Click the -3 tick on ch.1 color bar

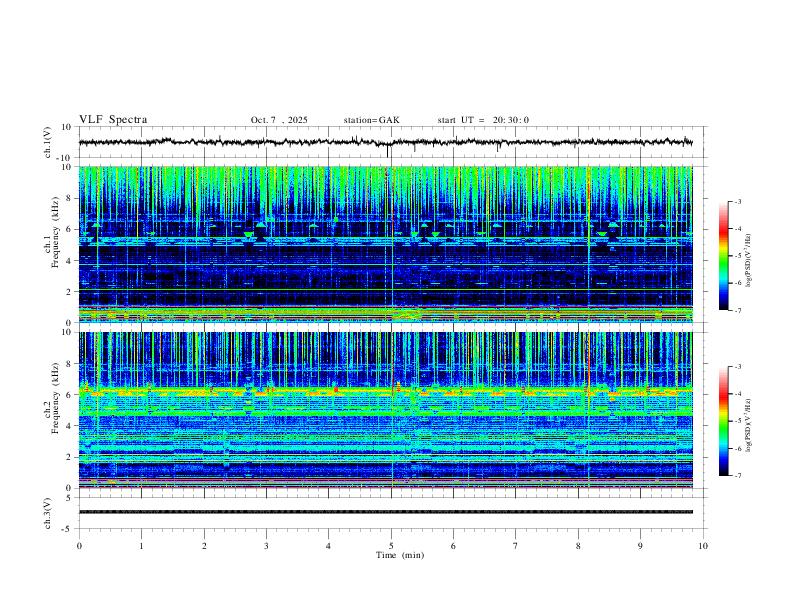click(x=737, y=201)
